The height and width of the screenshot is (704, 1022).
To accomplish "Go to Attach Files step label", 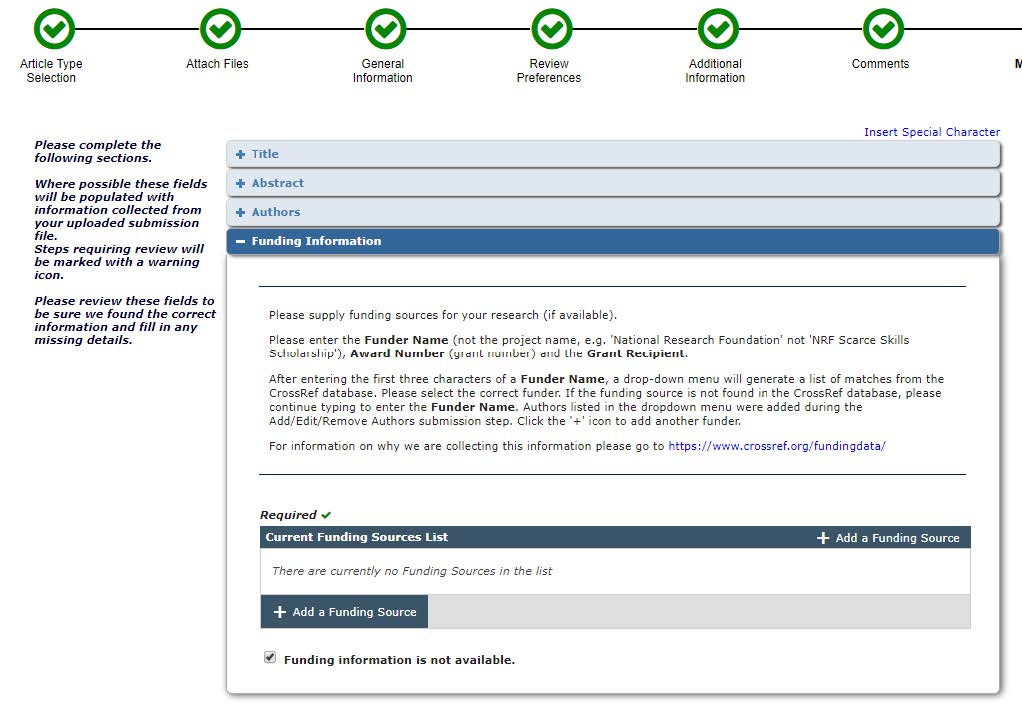I will pyautogui.click(x=217, y=64).
